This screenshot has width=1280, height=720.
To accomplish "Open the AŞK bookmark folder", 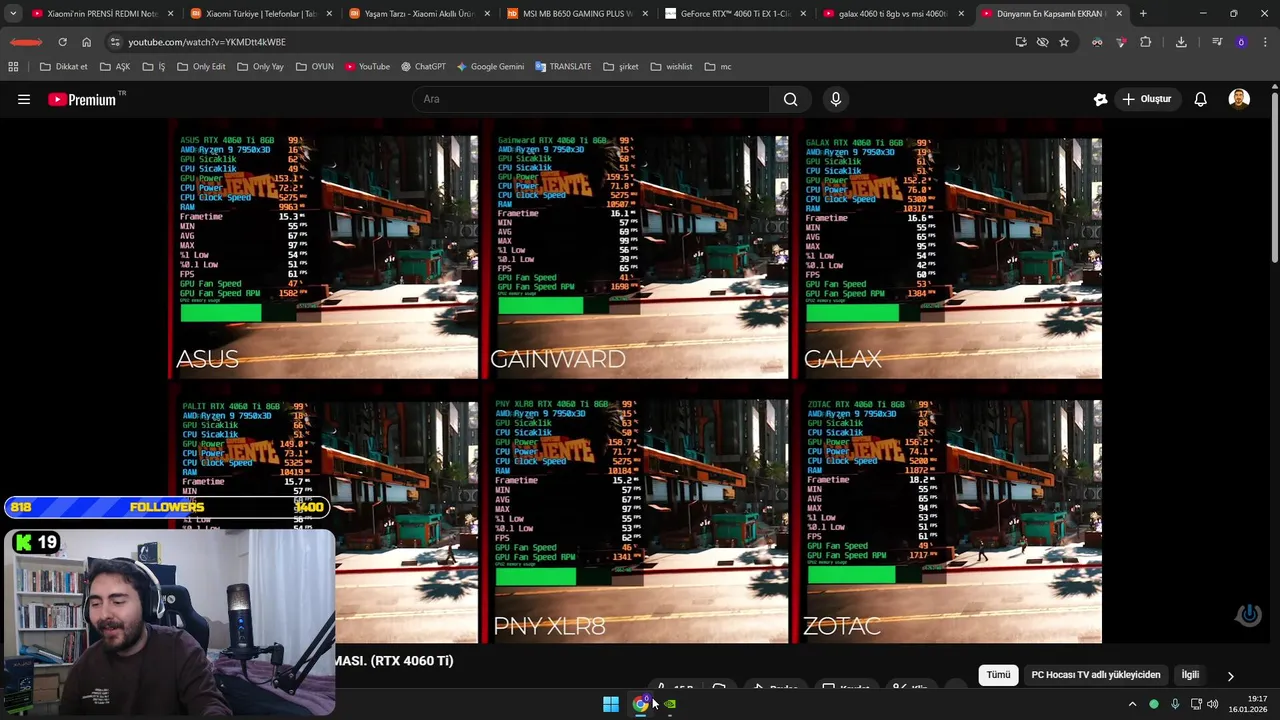I will [x=115, y=67].
